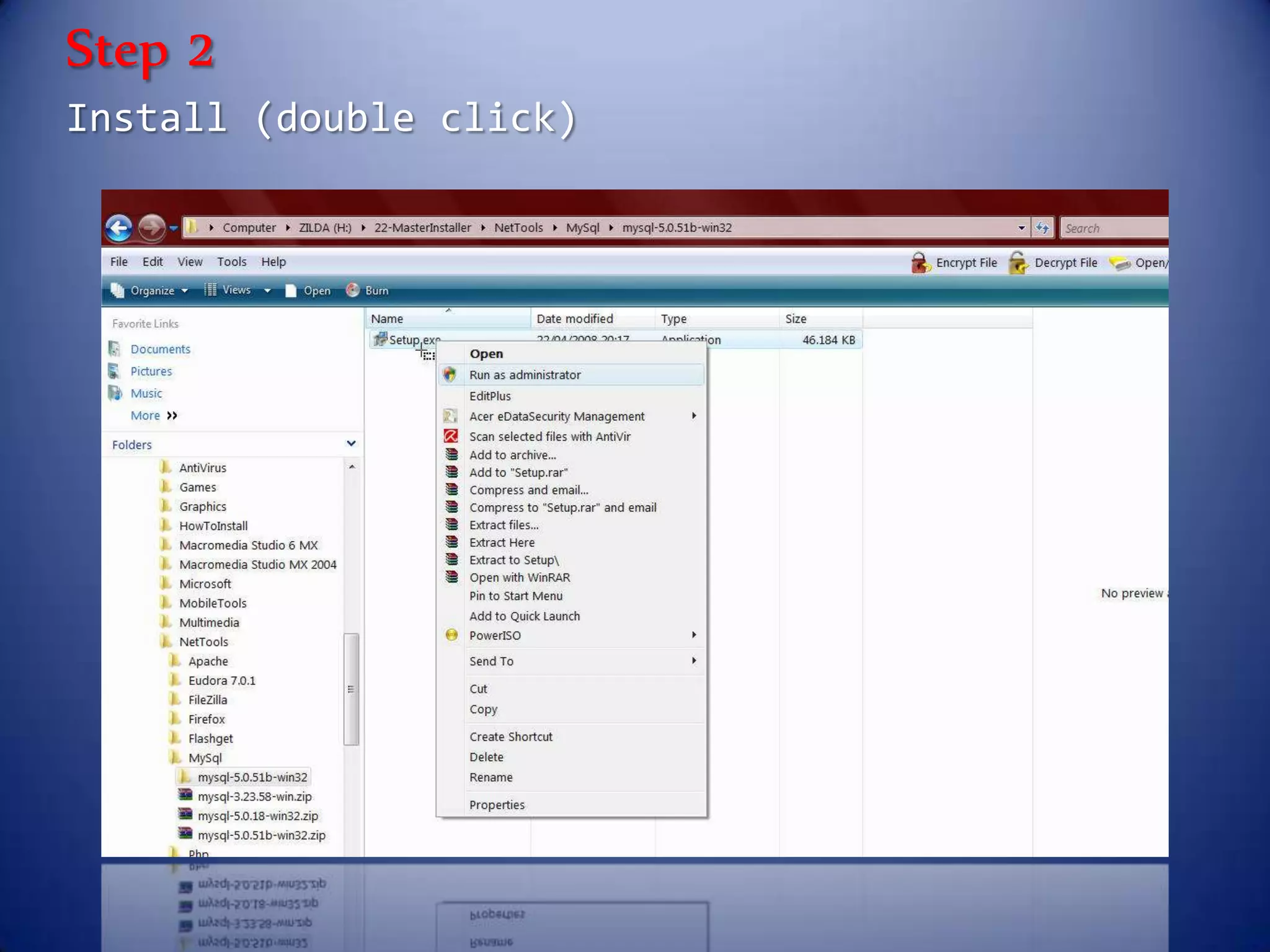
Task: Open the Edit menu
Action: click(153, 262)
